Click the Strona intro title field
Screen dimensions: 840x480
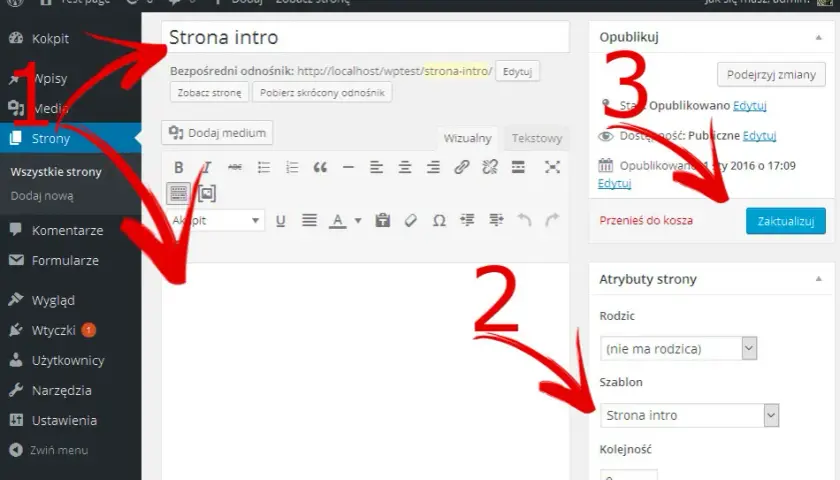[365, 37]
